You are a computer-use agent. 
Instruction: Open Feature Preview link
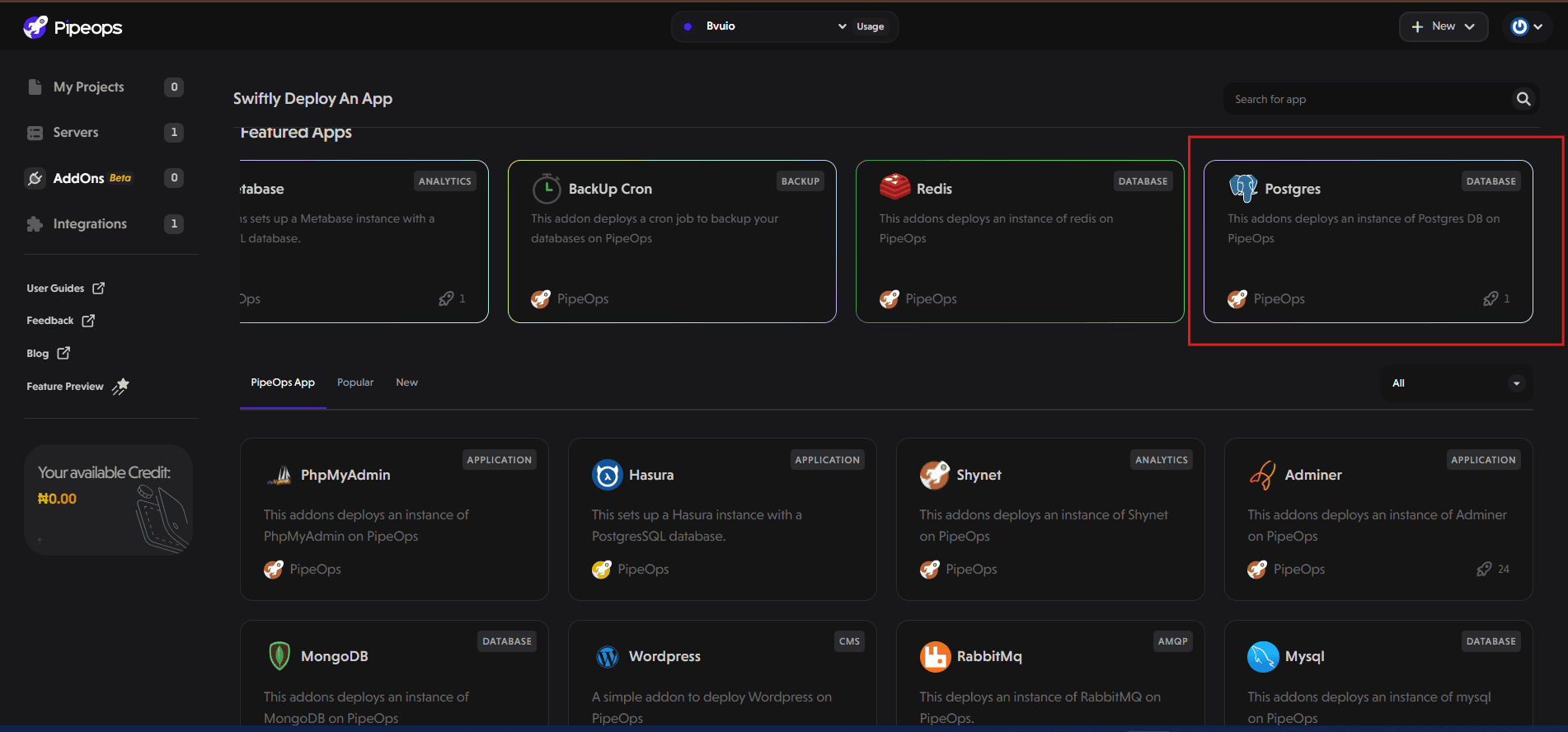[x=77, y=386]
